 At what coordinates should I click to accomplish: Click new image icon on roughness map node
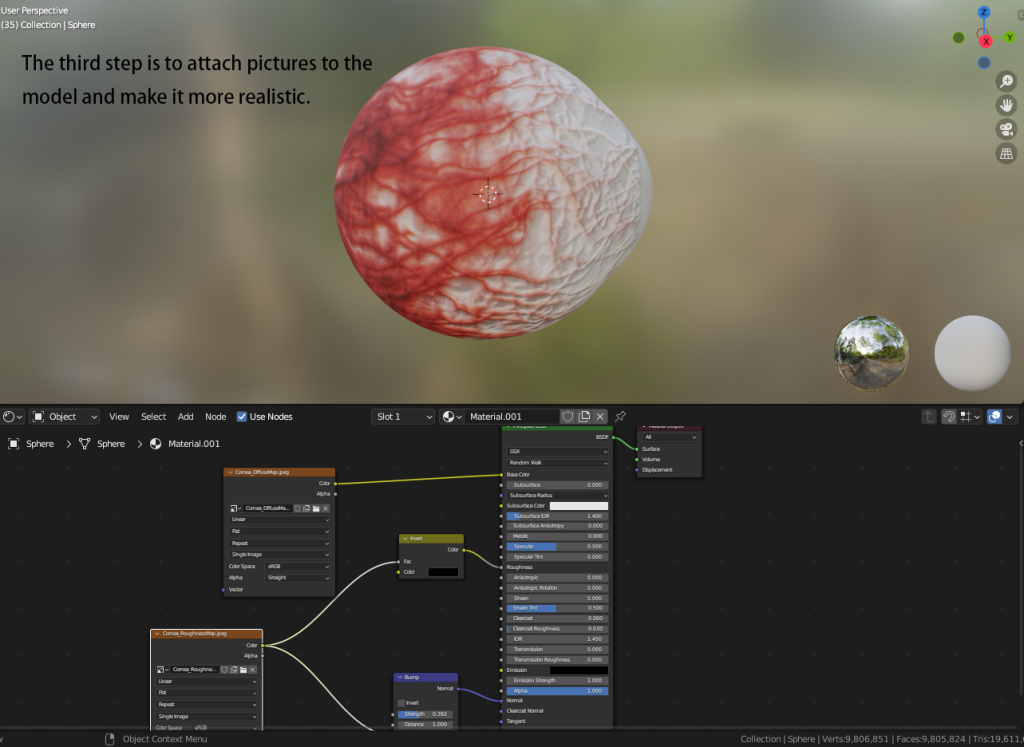point(234,669)
